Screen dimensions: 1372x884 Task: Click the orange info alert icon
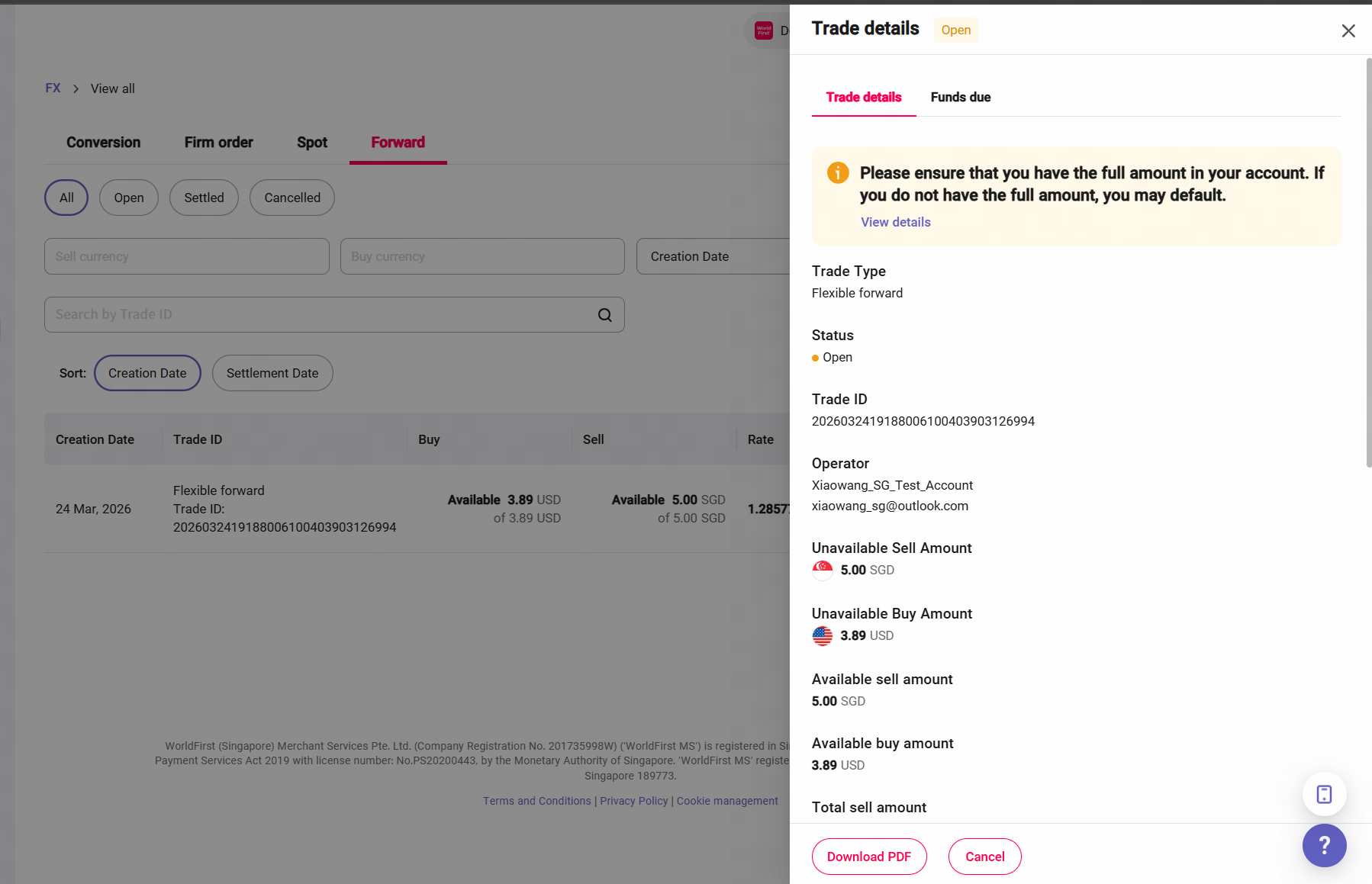click(838, 173)
